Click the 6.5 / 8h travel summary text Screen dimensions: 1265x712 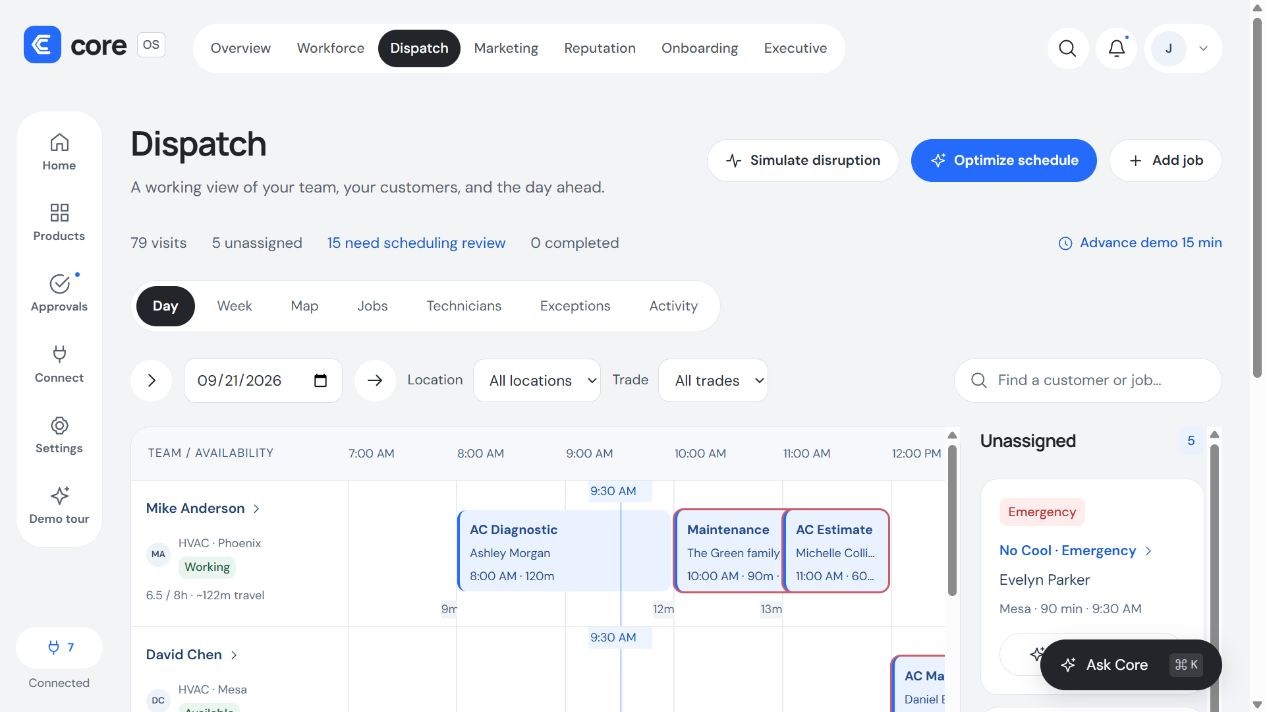(x=205, y=595)
